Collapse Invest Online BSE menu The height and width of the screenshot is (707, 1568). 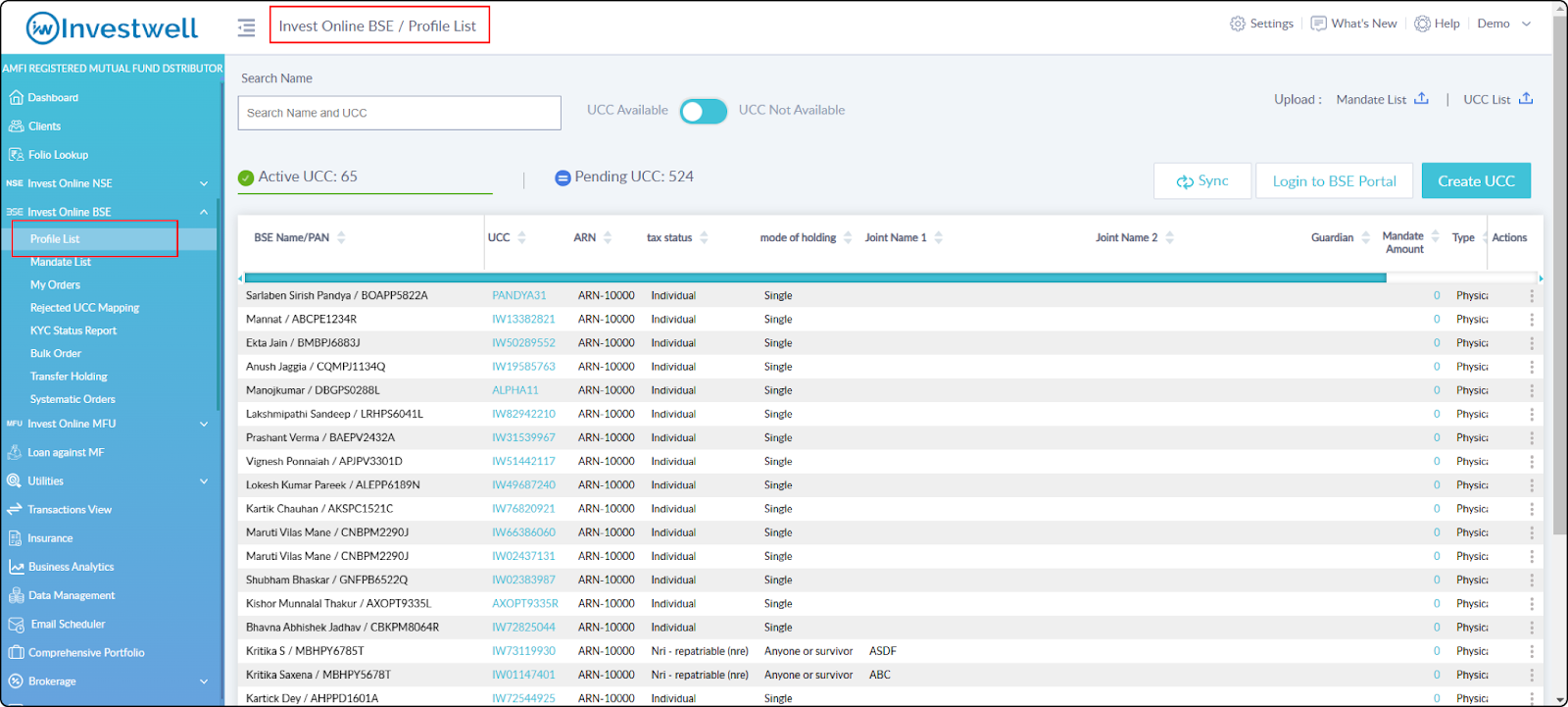tap(204, 212)
